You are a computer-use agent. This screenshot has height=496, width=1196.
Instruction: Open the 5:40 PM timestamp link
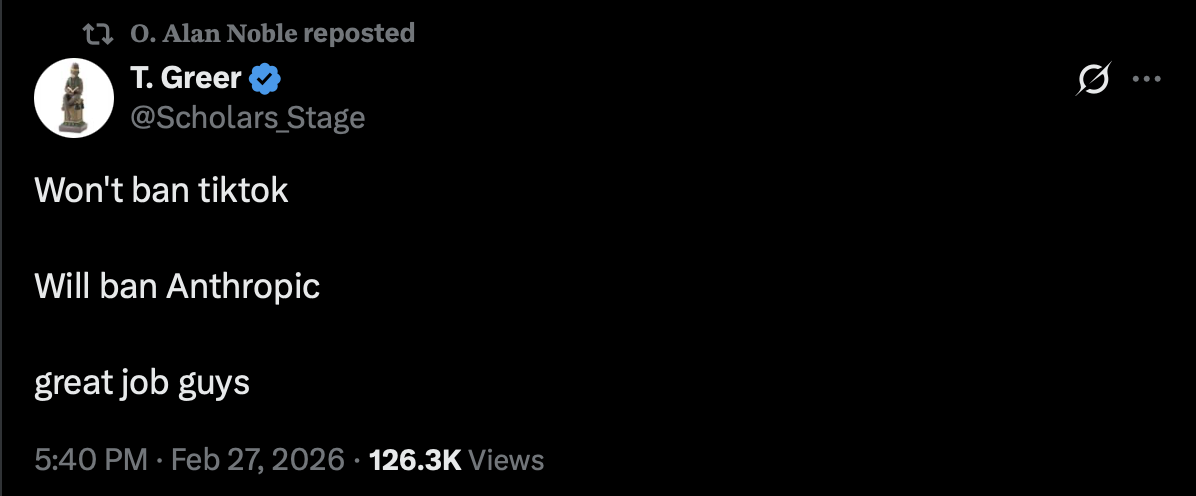pyautogui.click(x=91, y=460)
